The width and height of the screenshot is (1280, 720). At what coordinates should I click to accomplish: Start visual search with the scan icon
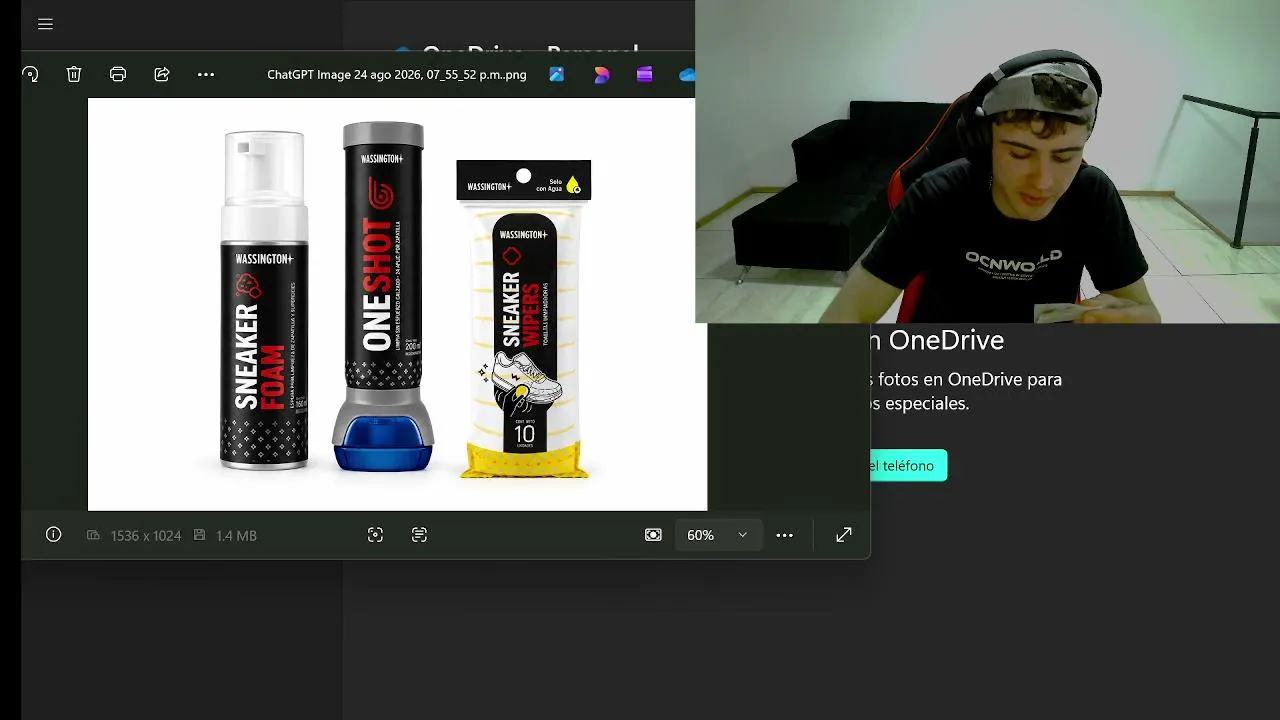[x=375, y=535]
